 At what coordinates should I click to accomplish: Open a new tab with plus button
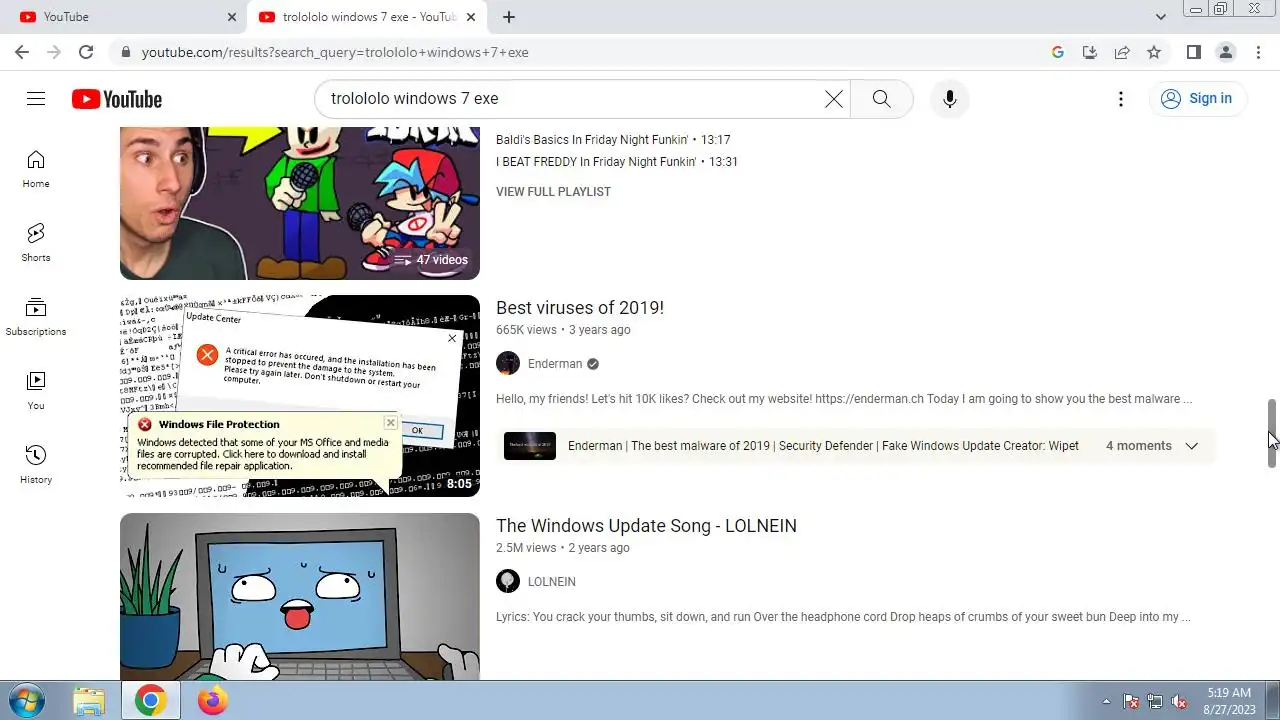pyautogui.click(x=509, y=17)
